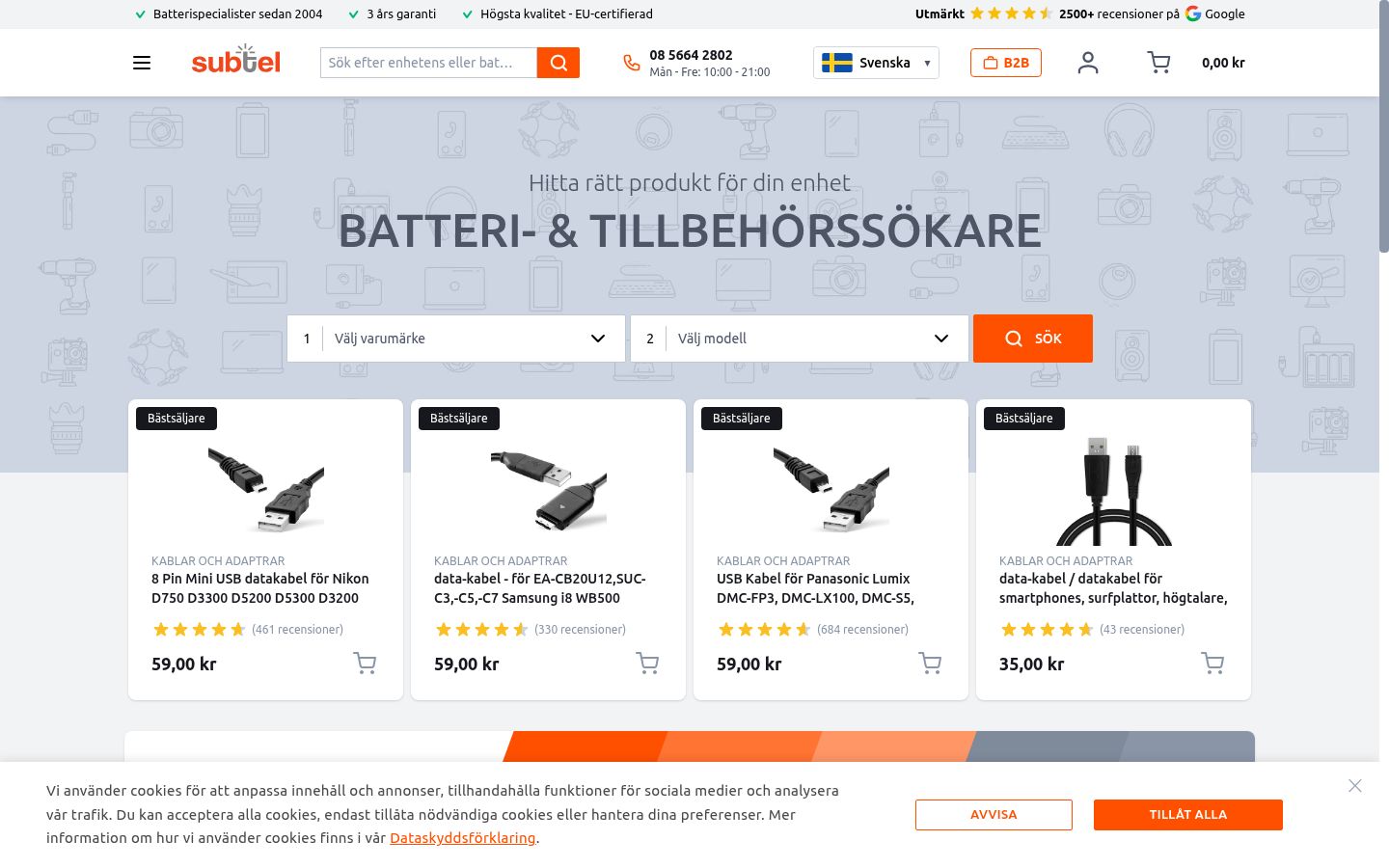Add Nikon Mini USB cable to cart
1389x868 pixels.
[365, 664]
